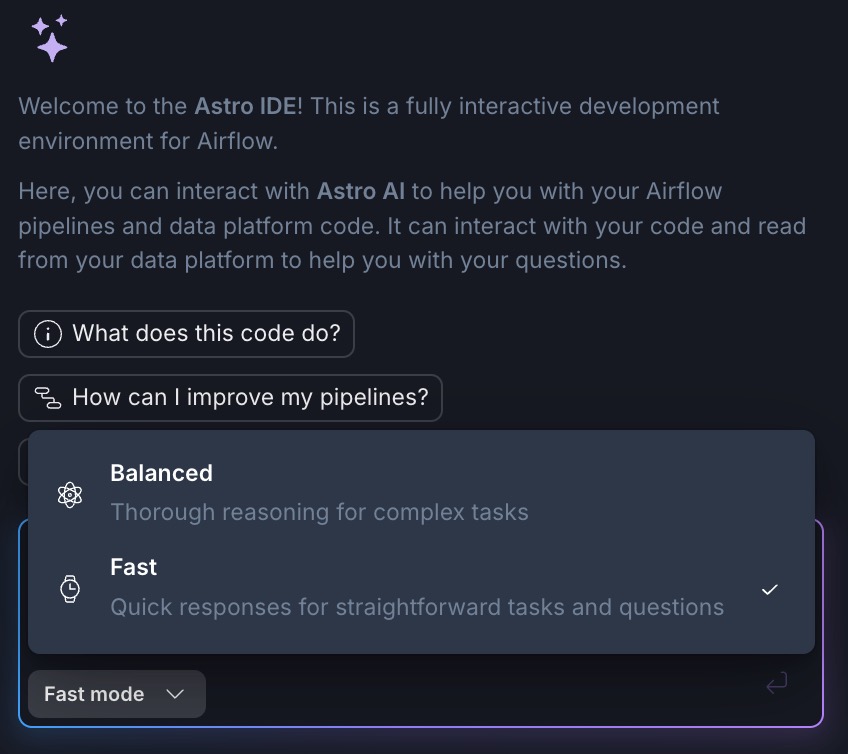
Task: Click the 'environment for Airflow' welcome line
Action: coord(148,141)
